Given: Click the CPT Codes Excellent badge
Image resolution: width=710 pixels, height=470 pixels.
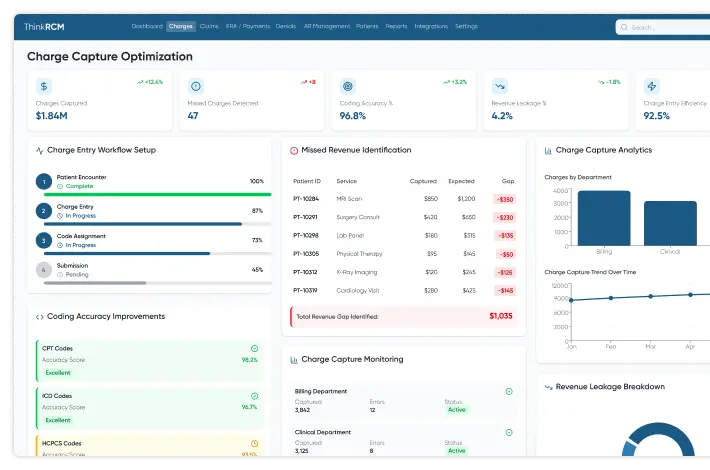Looking at the screenshot, I should pyautogui.click(x=58, y=373).
